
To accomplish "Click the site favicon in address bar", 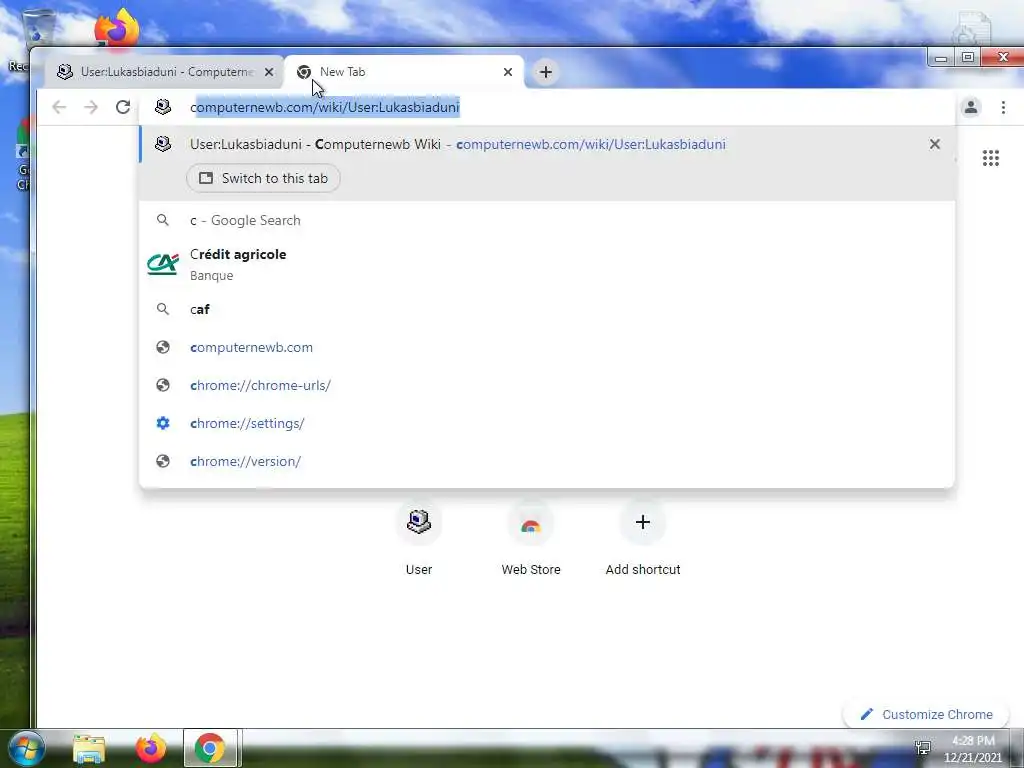I will point(163,107).
